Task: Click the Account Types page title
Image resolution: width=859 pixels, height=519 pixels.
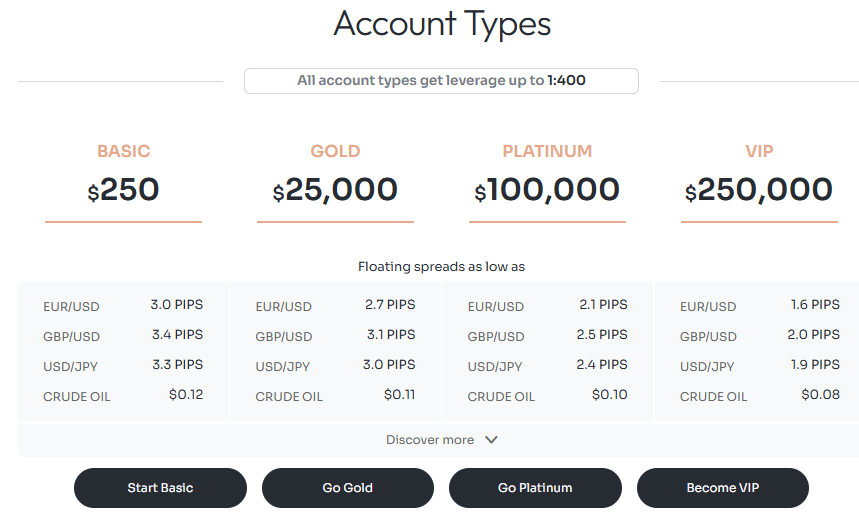Action: 441,24
